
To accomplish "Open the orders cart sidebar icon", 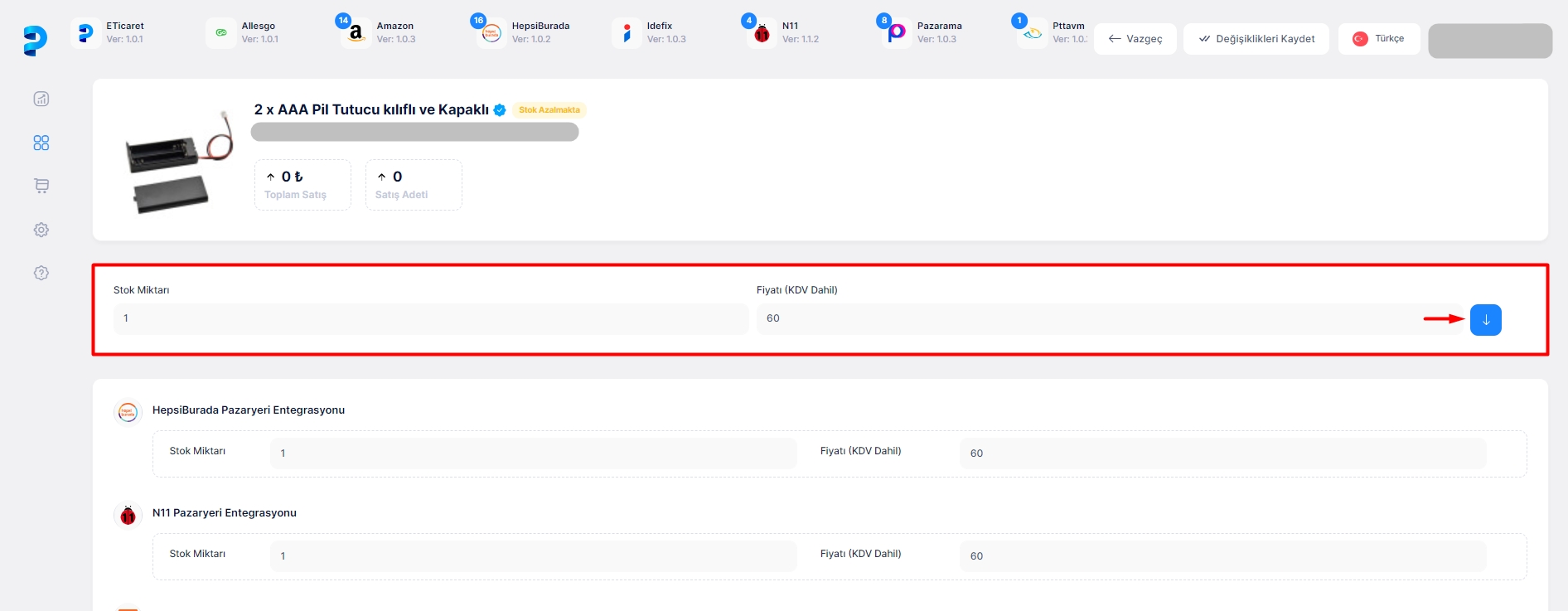I will click(41, 186).
